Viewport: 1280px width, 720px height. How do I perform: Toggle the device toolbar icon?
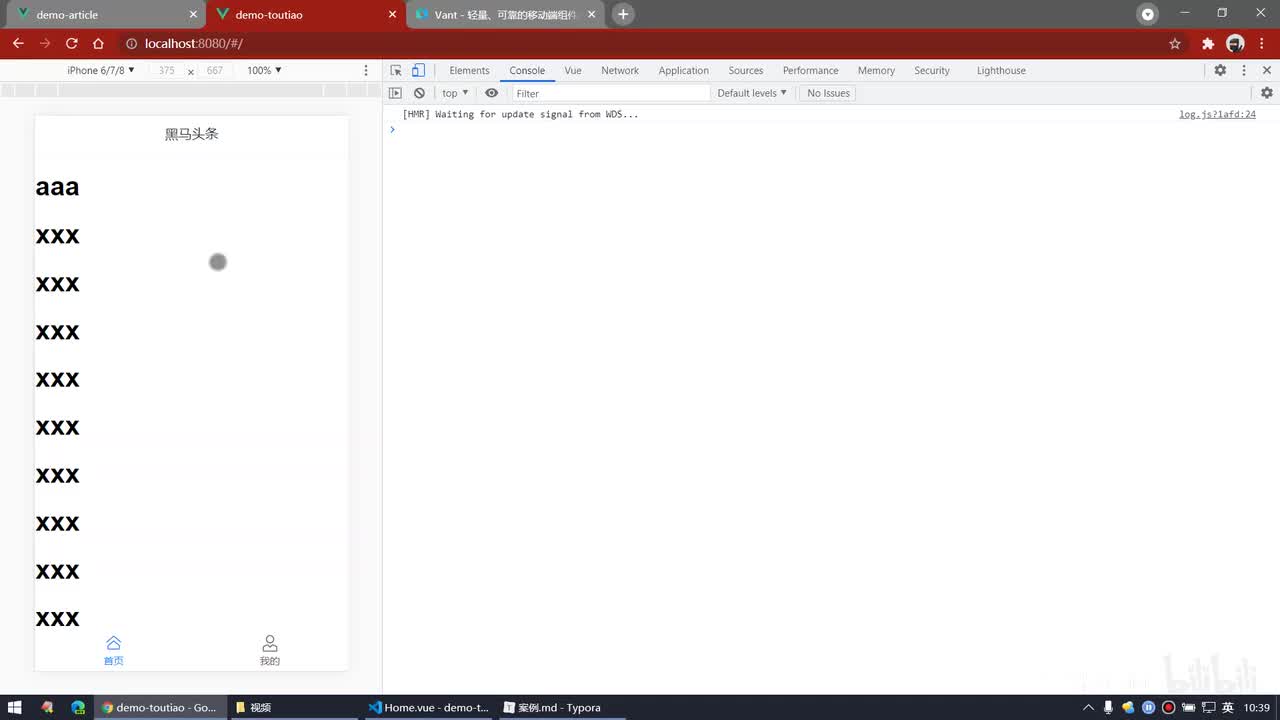coord(418,70)
